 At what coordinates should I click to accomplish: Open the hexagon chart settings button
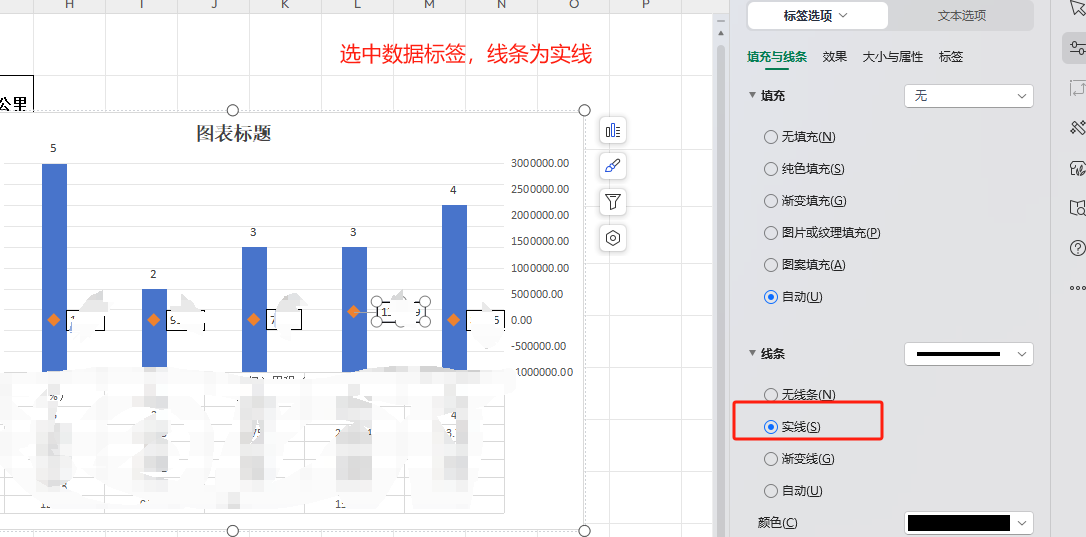point(613,238)
